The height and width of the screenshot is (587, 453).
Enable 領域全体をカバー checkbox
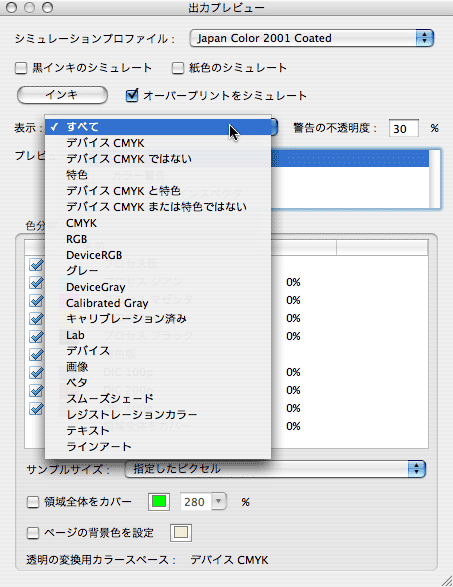click(x=33, y=502)
